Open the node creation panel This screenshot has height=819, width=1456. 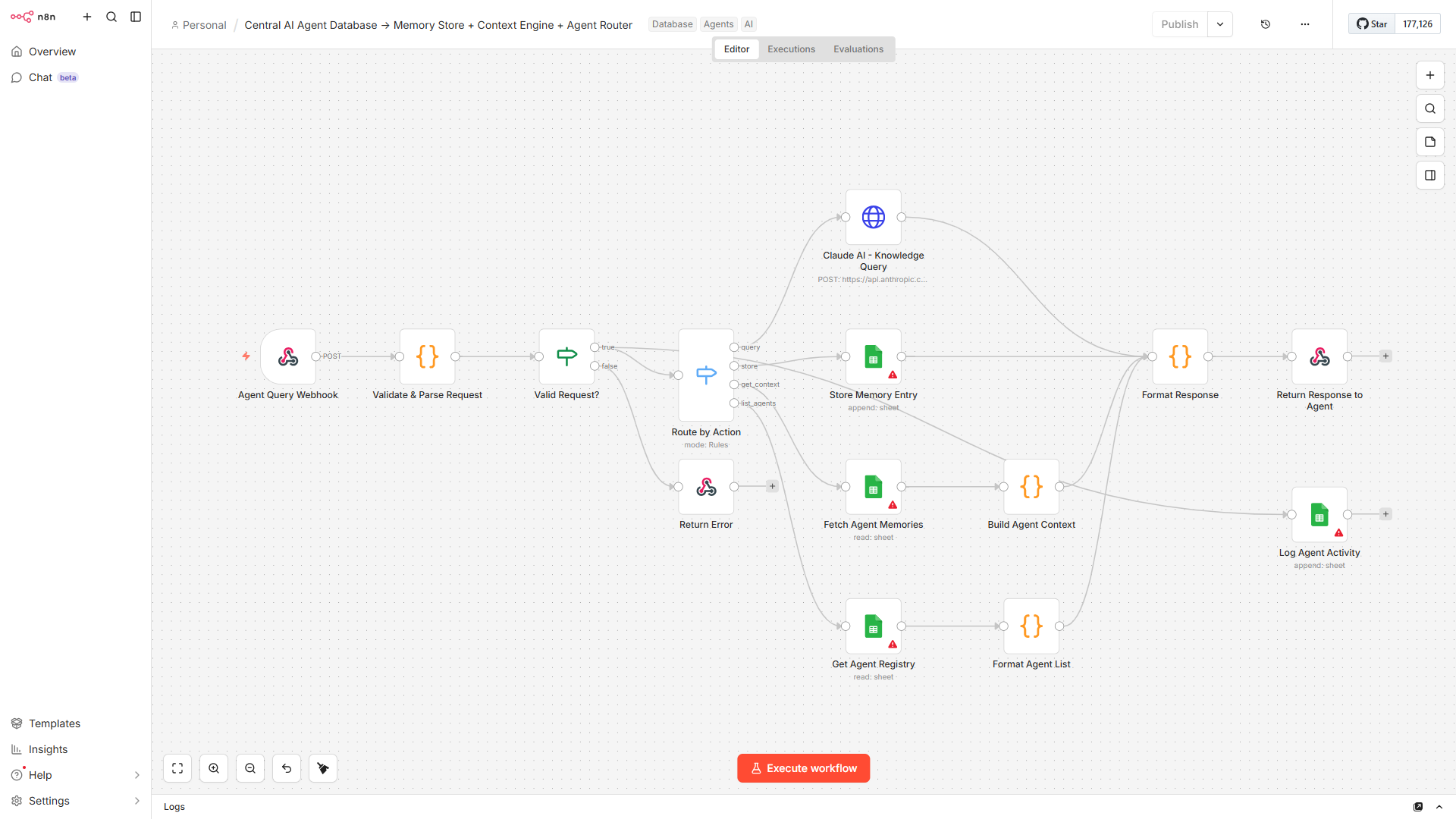pyautogui.click(x=1430, y=74)
